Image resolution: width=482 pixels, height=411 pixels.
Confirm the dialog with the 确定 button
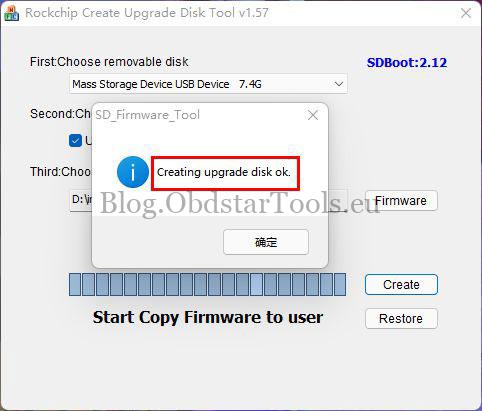[x=266, y=242]
